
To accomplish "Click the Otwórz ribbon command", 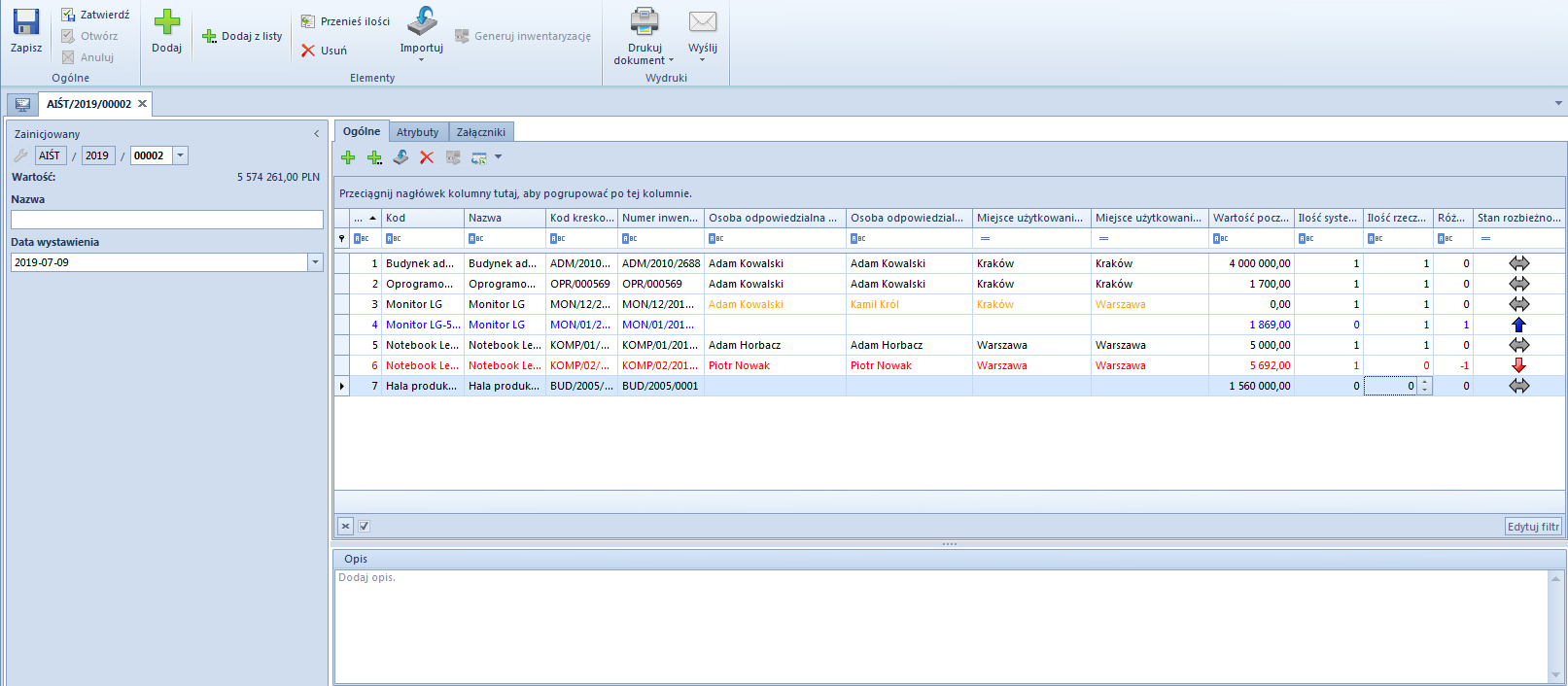I will click(89, 36).
